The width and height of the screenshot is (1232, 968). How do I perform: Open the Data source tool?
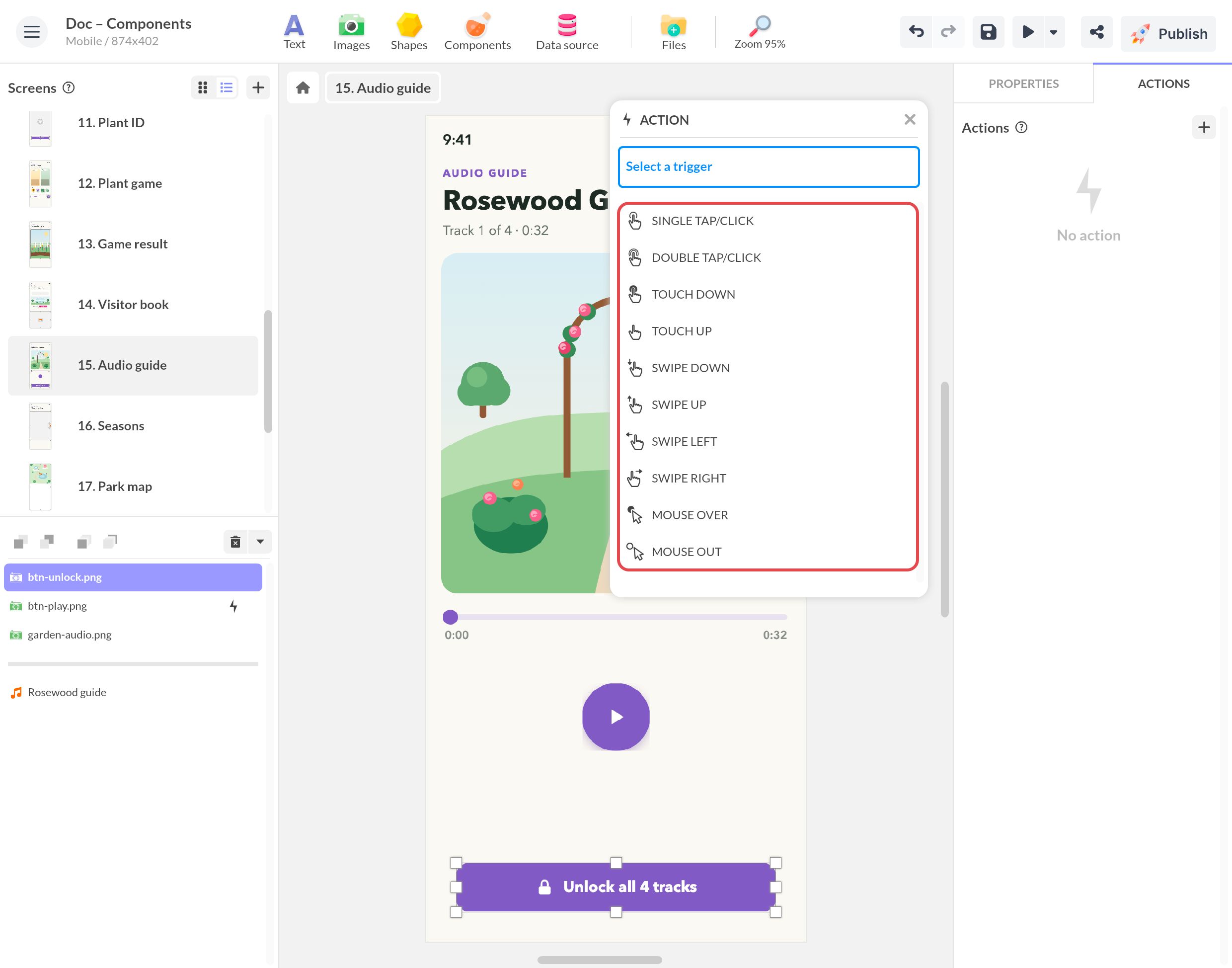tap(567, 32)
